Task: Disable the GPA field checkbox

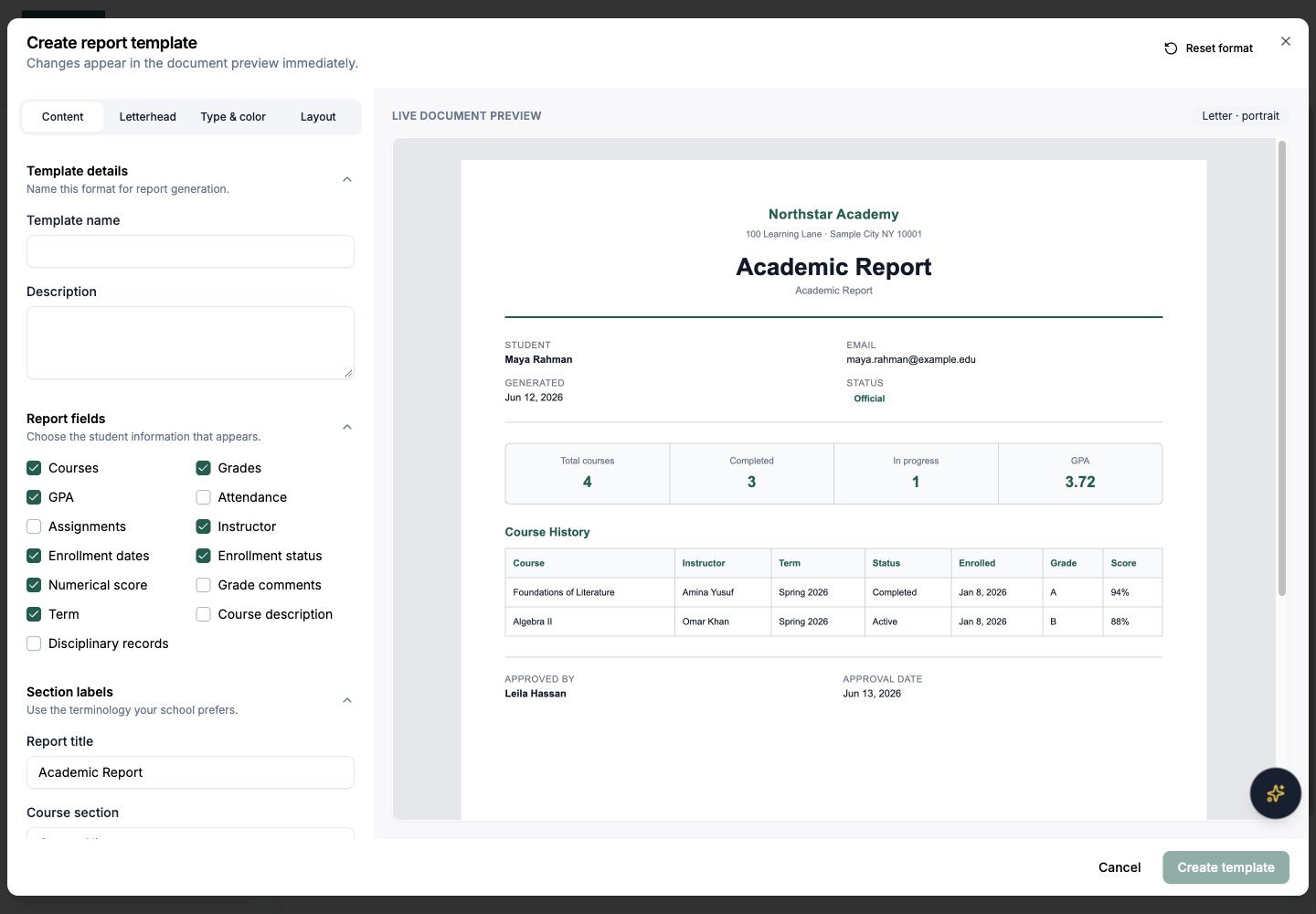Action: point(34,497)
